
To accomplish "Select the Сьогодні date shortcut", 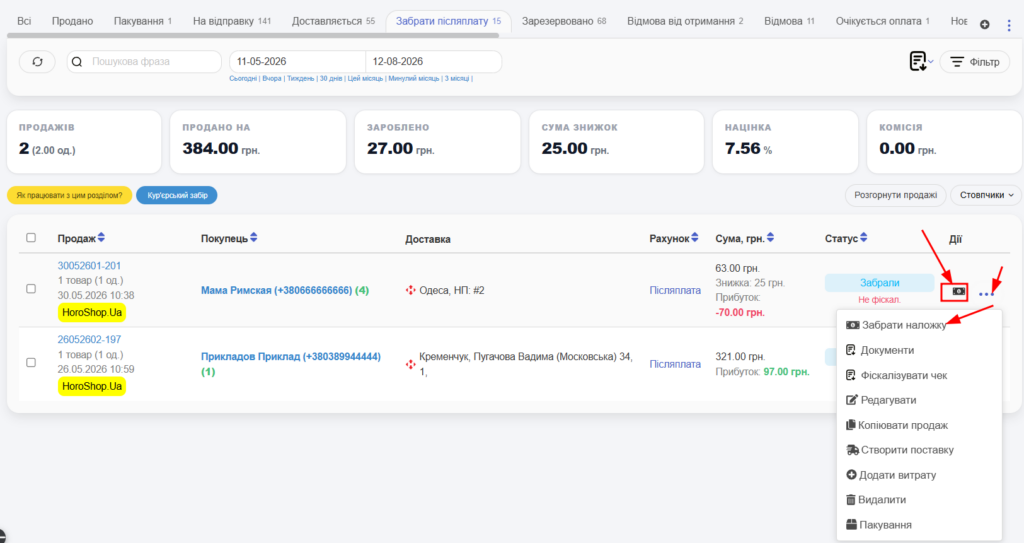I will [243, 78].
